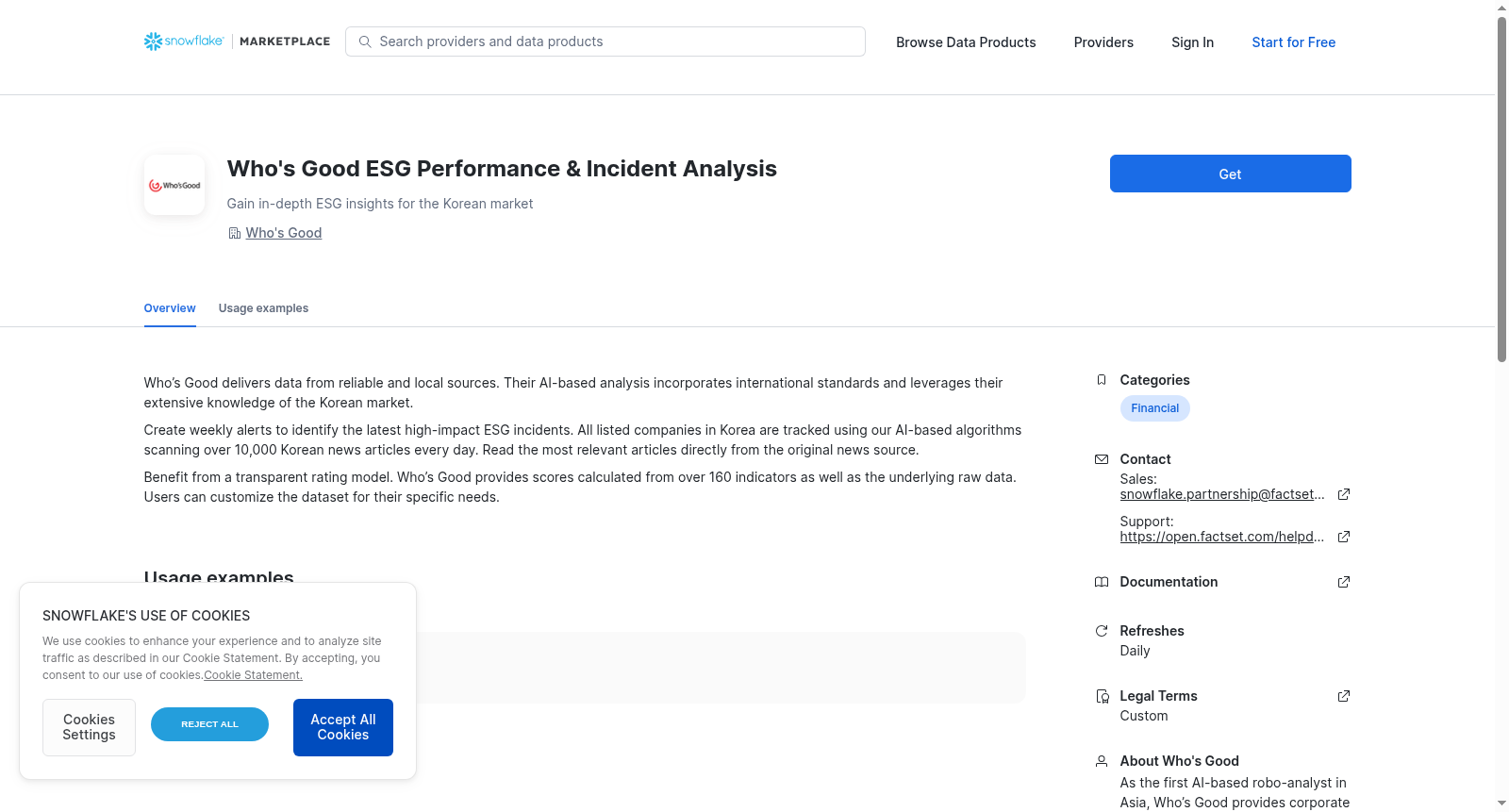Click the Accept All Cookies button

[x=343, y=727]
